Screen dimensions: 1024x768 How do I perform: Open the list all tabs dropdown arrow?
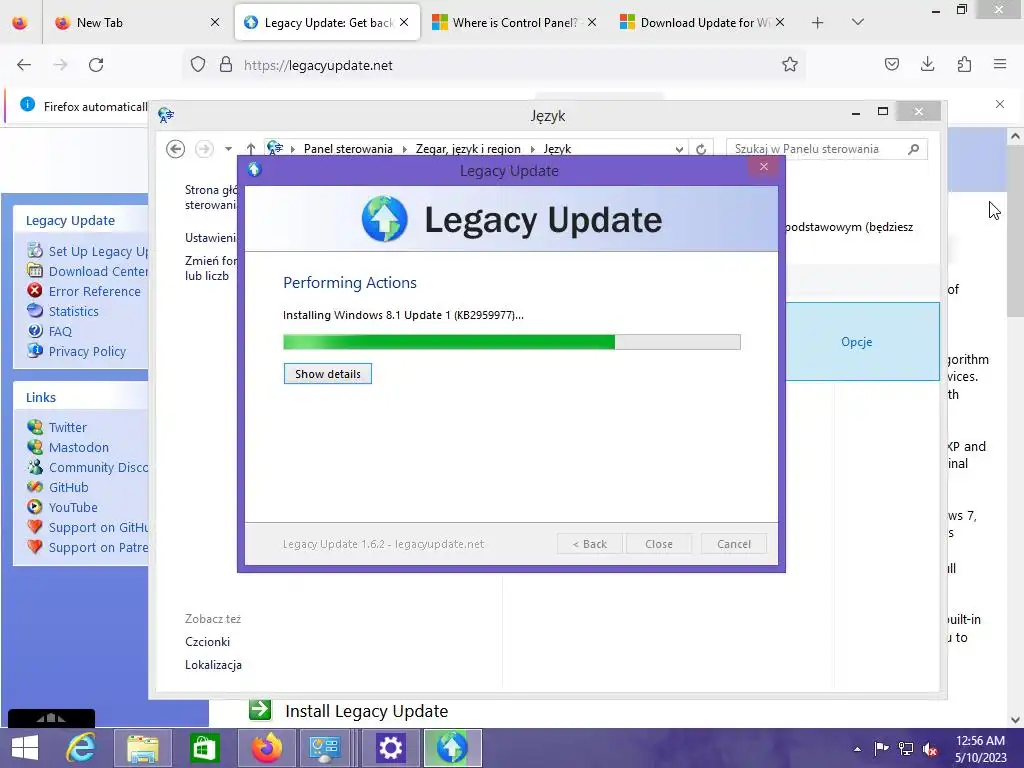click(x=858, y=23)
